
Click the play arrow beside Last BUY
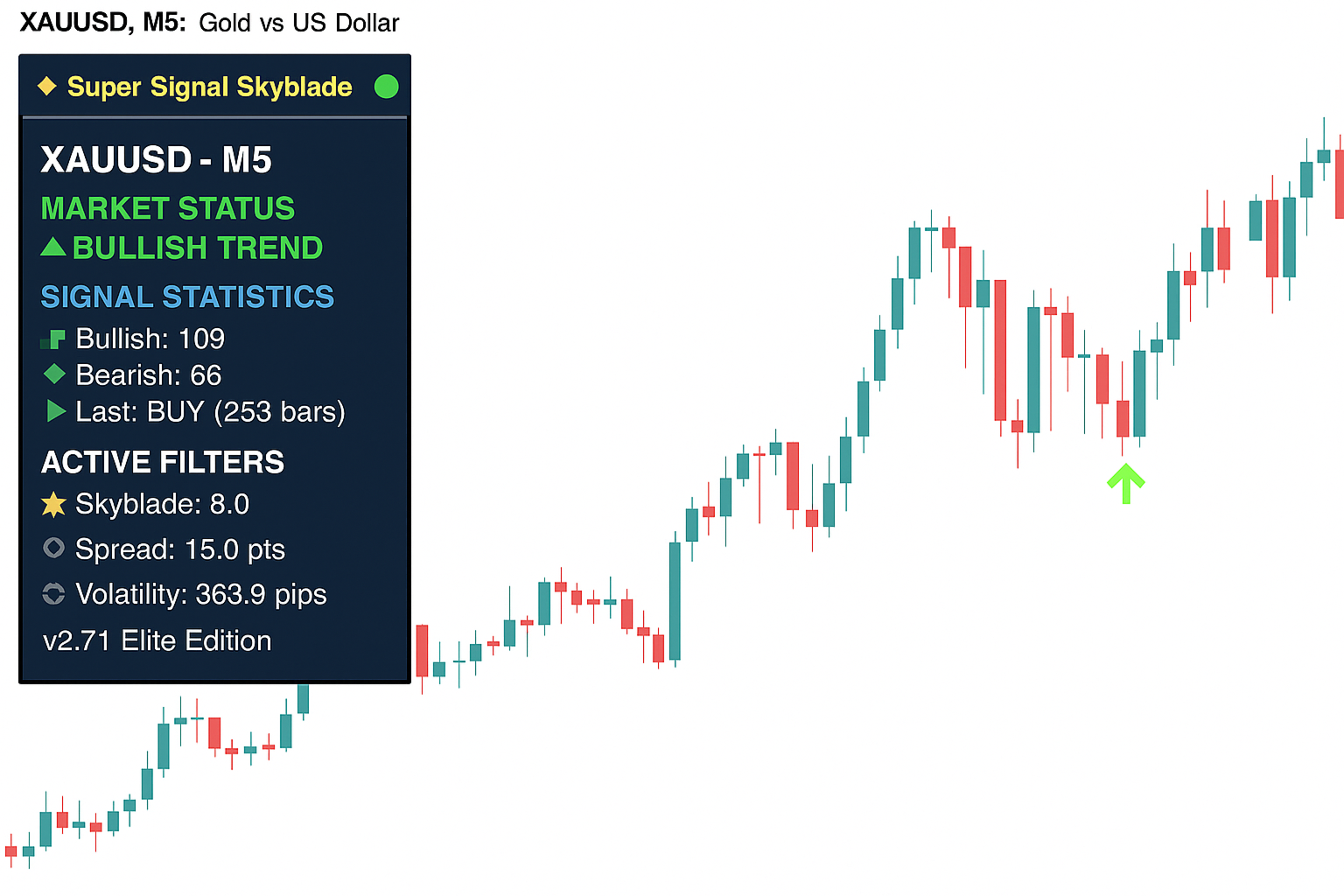click(56, 411)
